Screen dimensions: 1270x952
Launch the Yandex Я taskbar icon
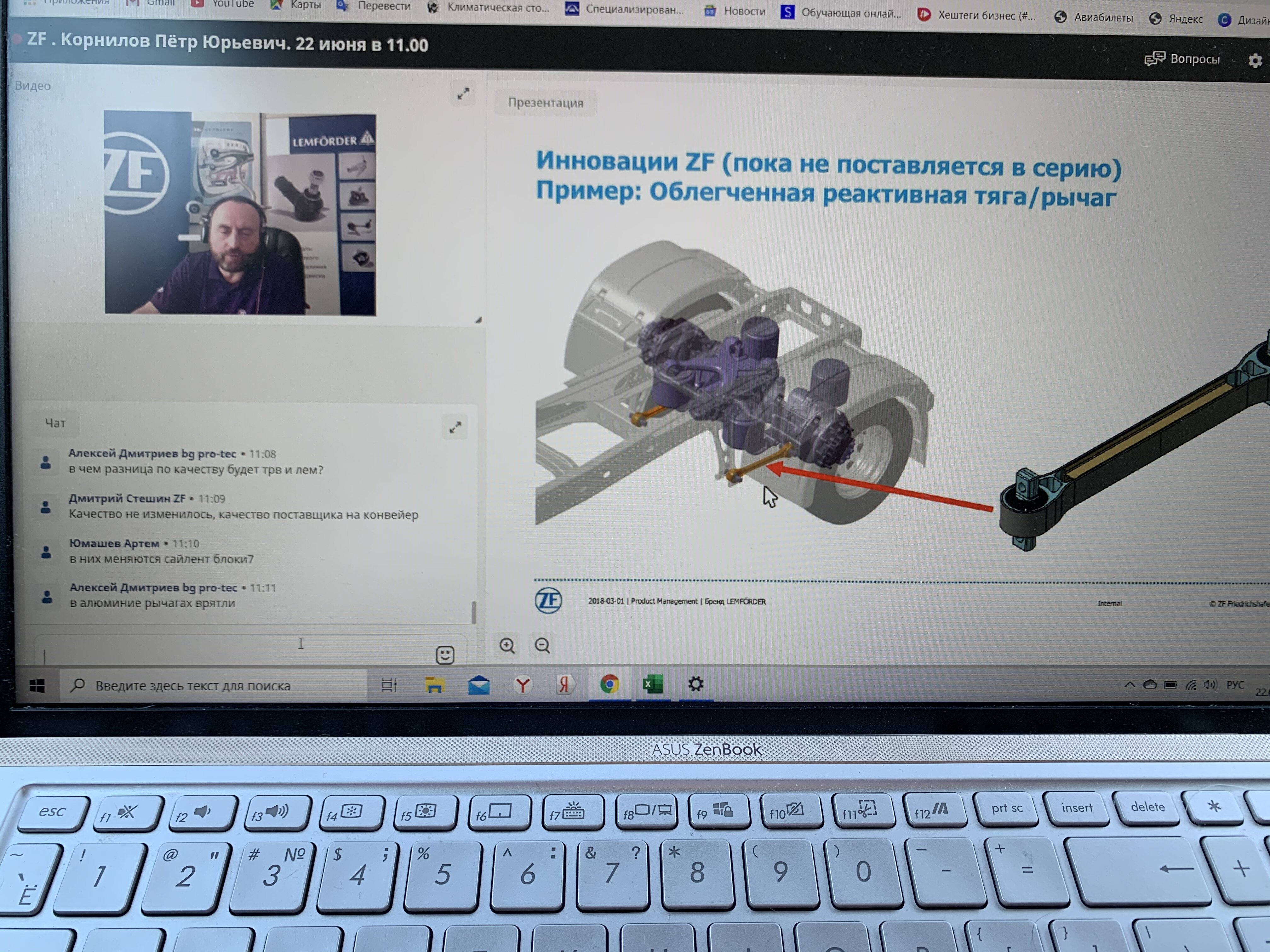tap(565, 684)
